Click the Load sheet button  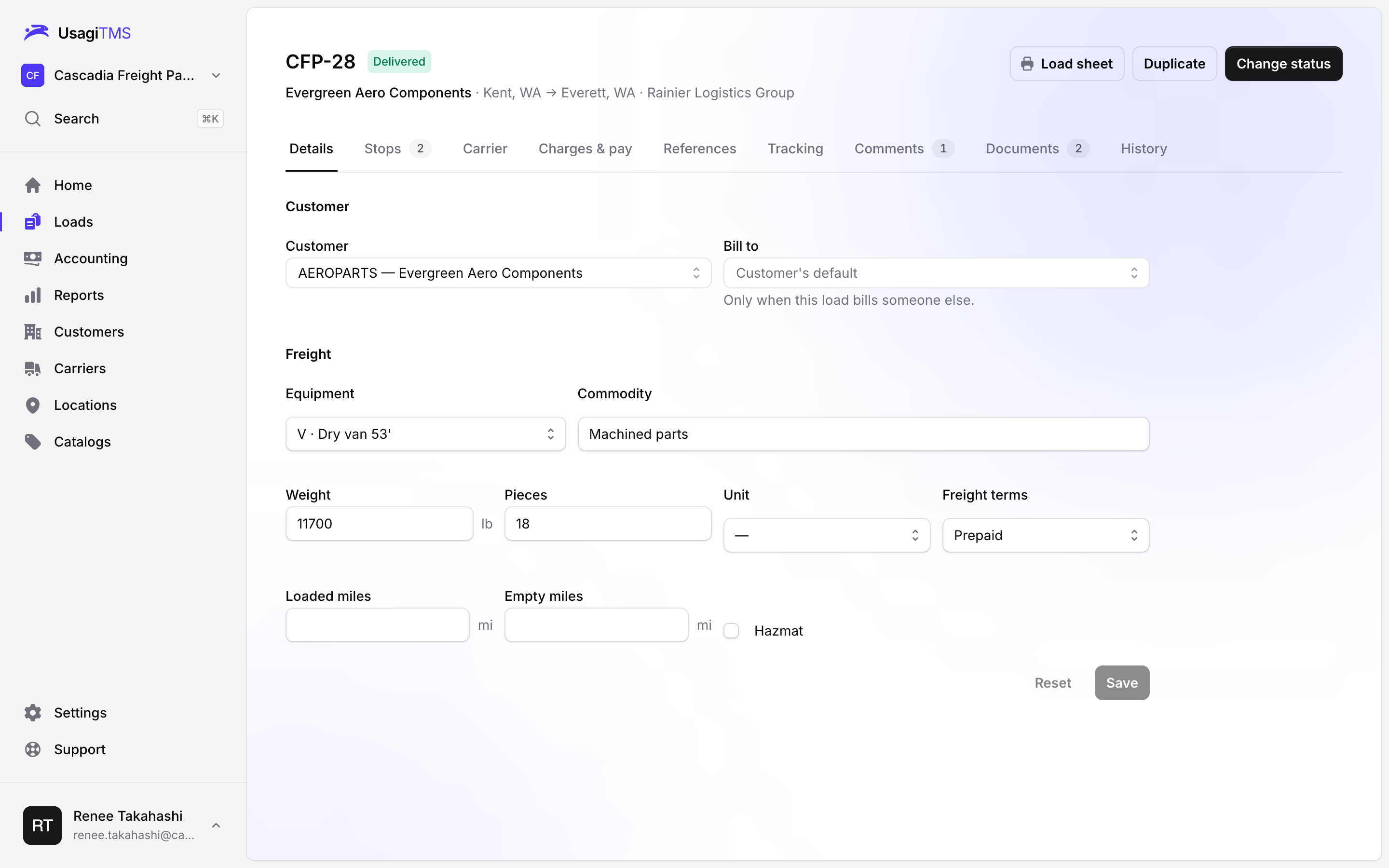1067,64
